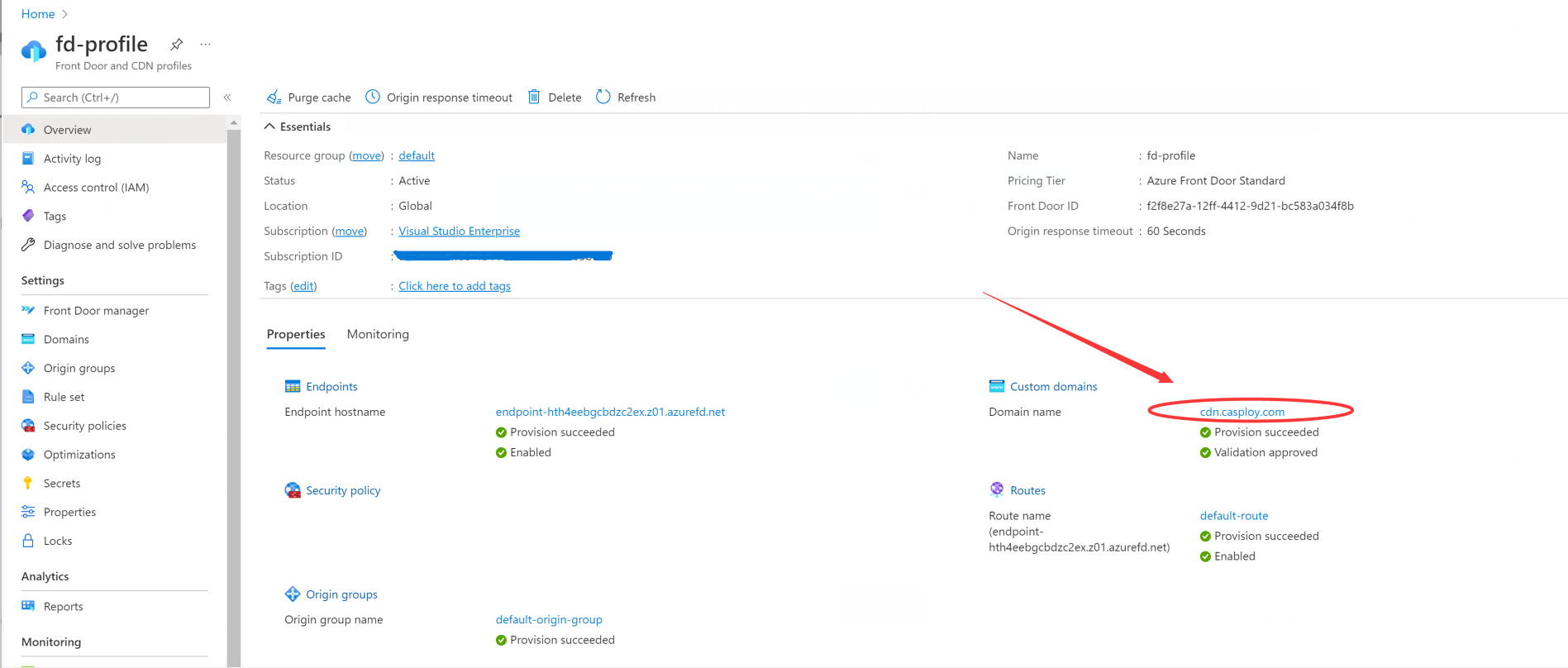Open the more options ellipsis menu
Image resolution: width=1568 pixels, height=668 pixels.
pyautogui.click(x=206, y=45)
